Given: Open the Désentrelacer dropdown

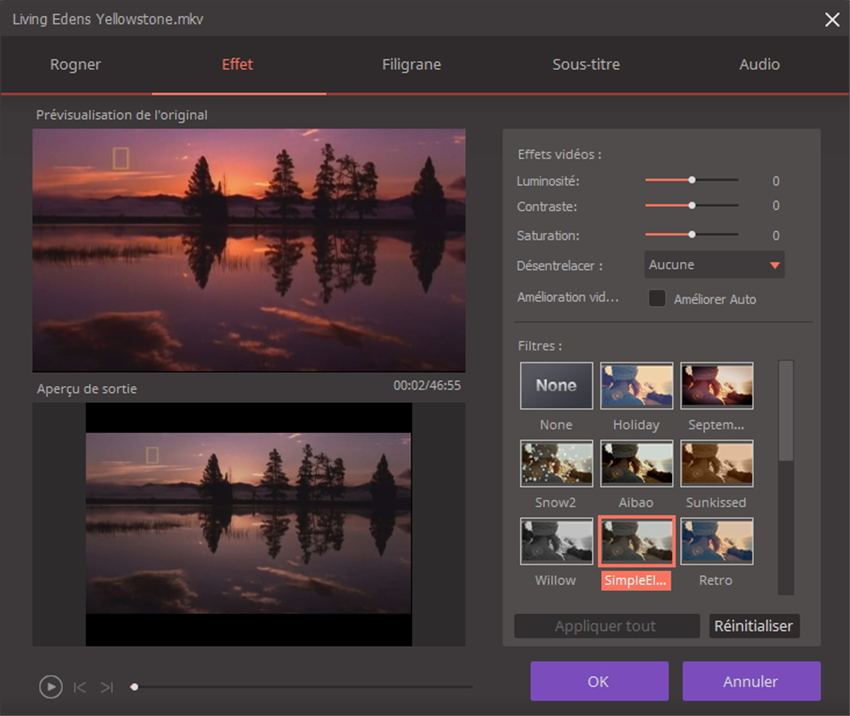Looking at the screenshot, I should point(714,265).
